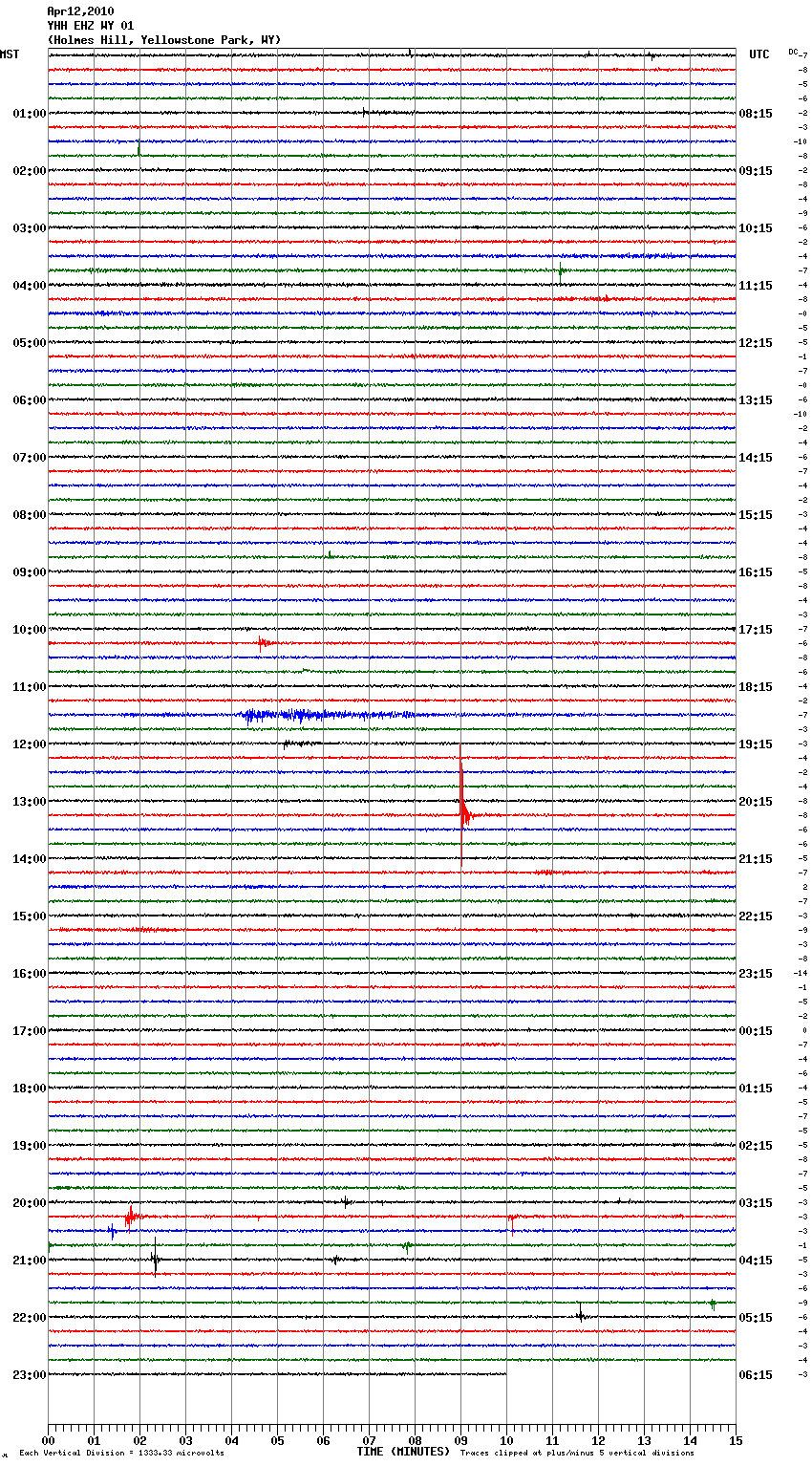Screen dimensions: 812x1466
Task: Click the DC label at top right
Action: [x=793, y=52]
